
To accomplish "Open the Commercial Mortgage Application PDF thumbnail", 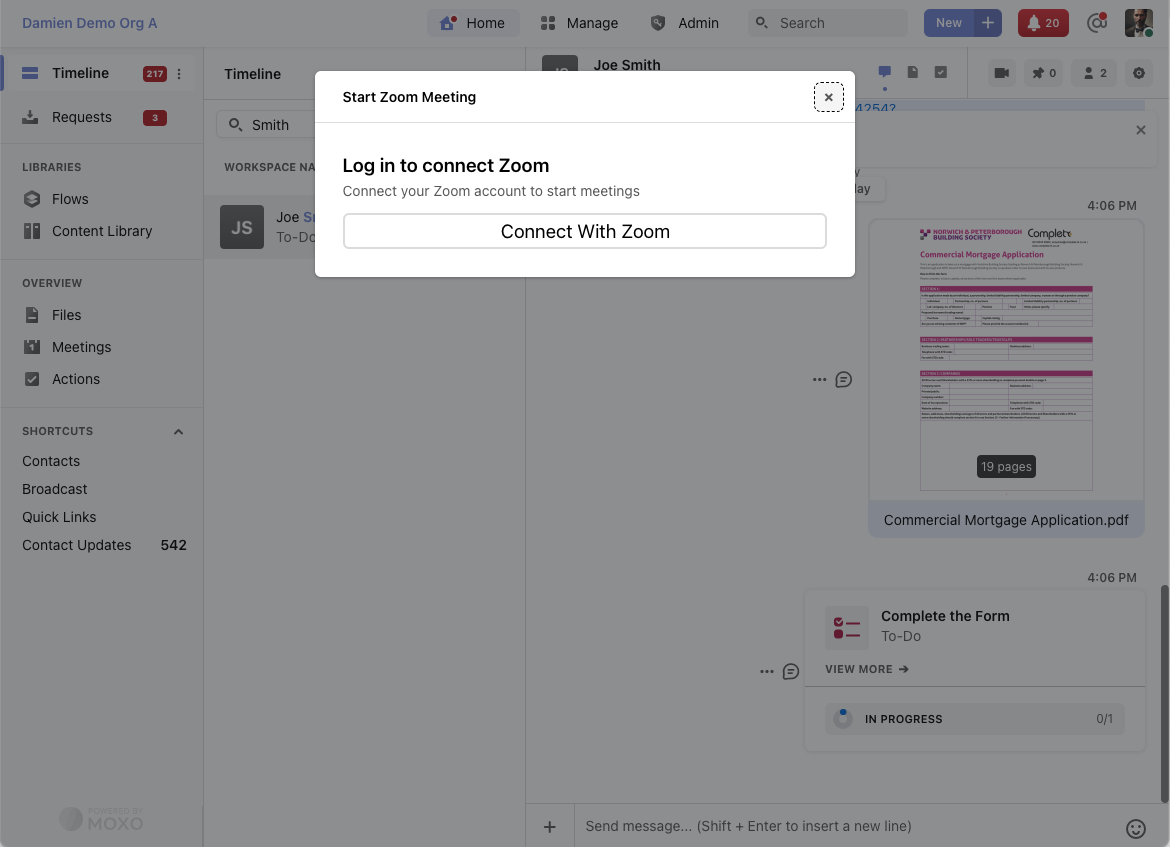I will (x=1006, y=360).
